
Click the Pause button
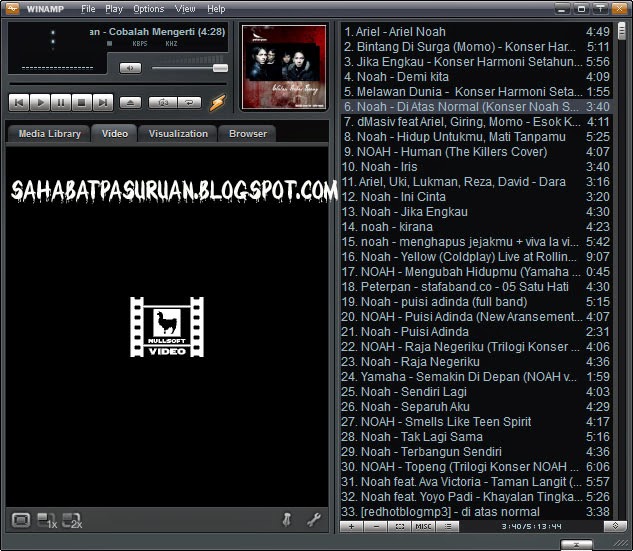[61, 103]
